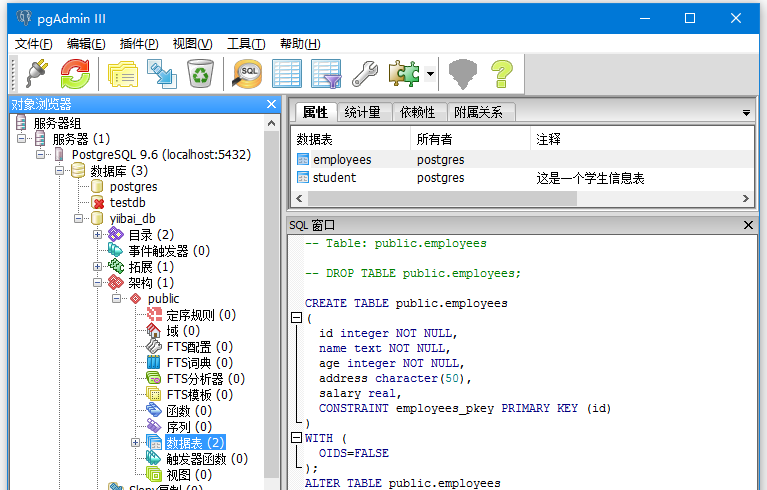Select the student row in properties list

(522, 178)
